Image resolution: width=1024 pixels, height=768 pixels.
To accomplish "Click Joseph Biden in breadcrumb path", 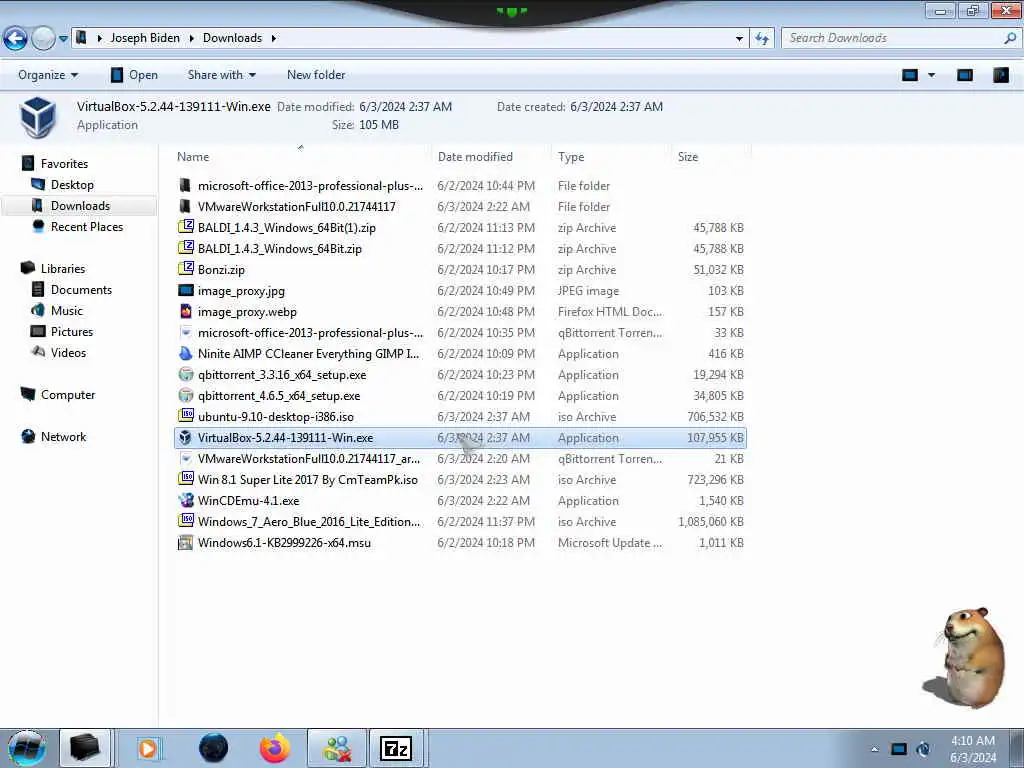I will [x=145, y=38].
